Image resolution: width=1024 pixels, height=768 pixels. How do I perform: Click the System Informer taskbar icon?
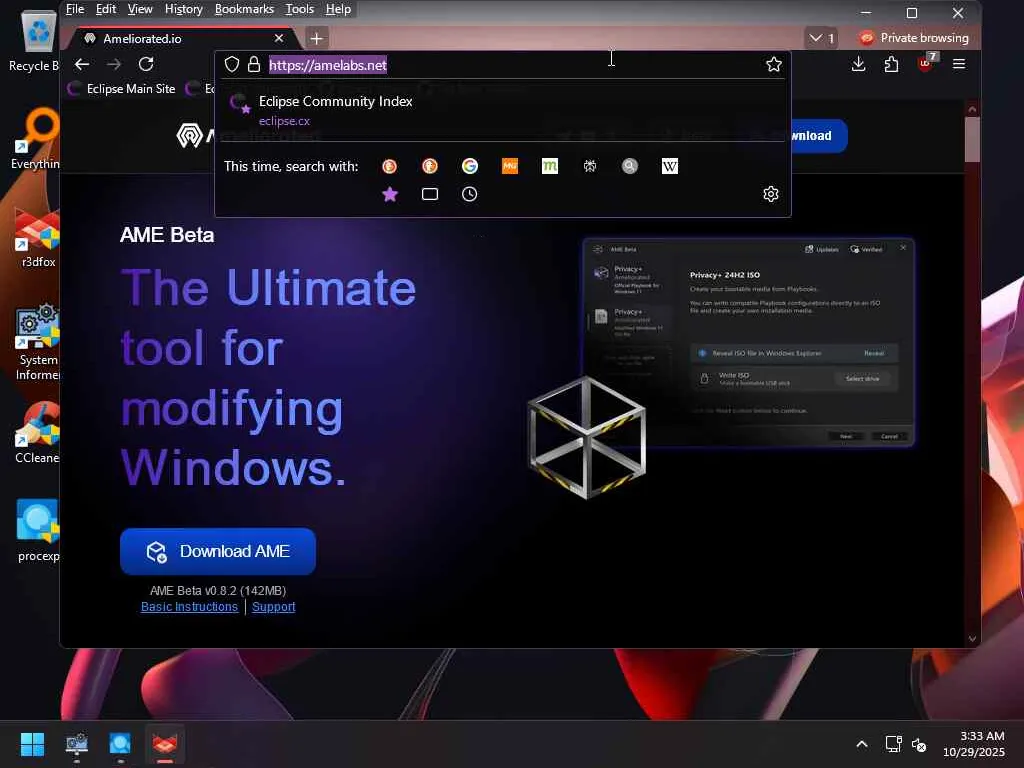(76, 744)
